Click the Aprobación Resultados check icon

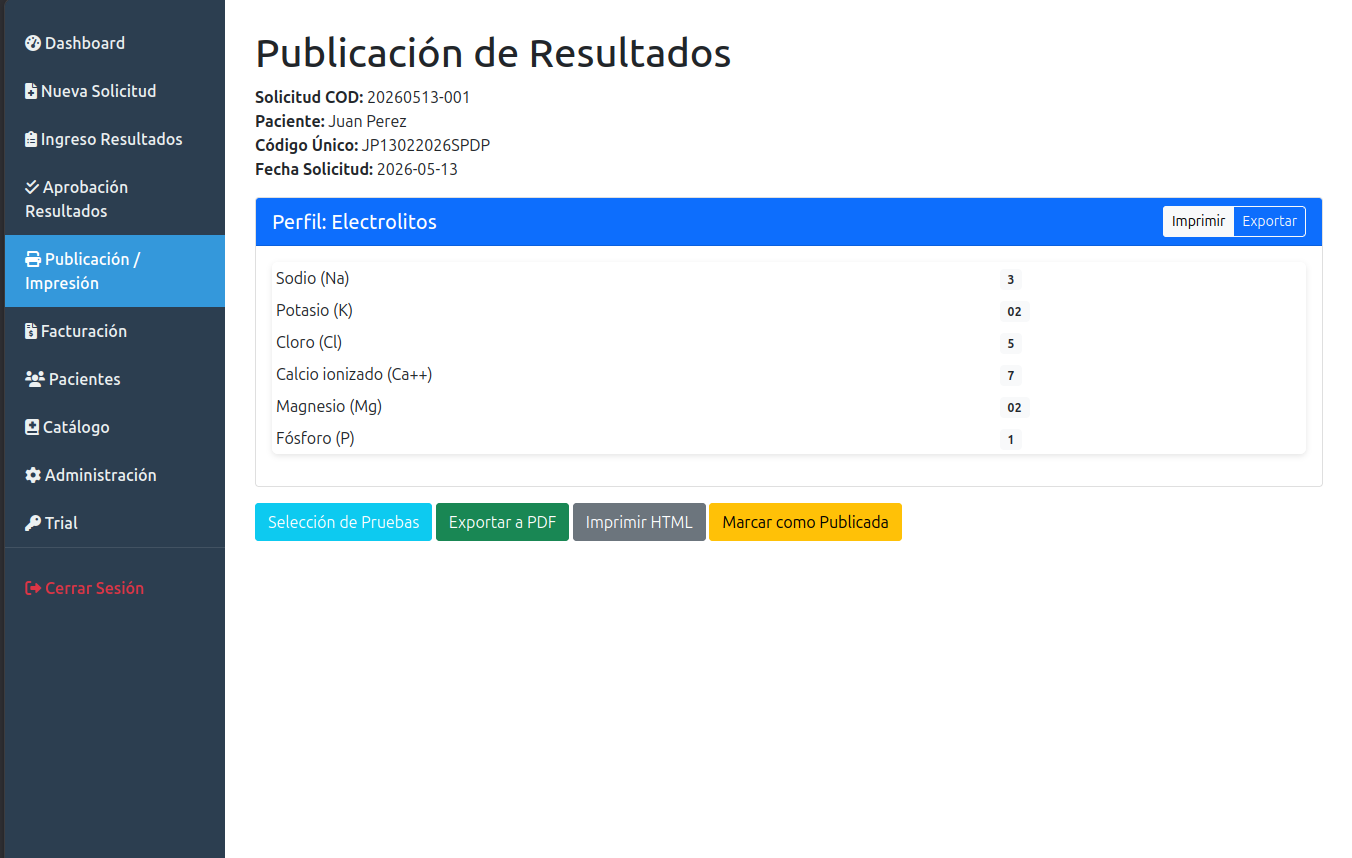pos(32,187)
